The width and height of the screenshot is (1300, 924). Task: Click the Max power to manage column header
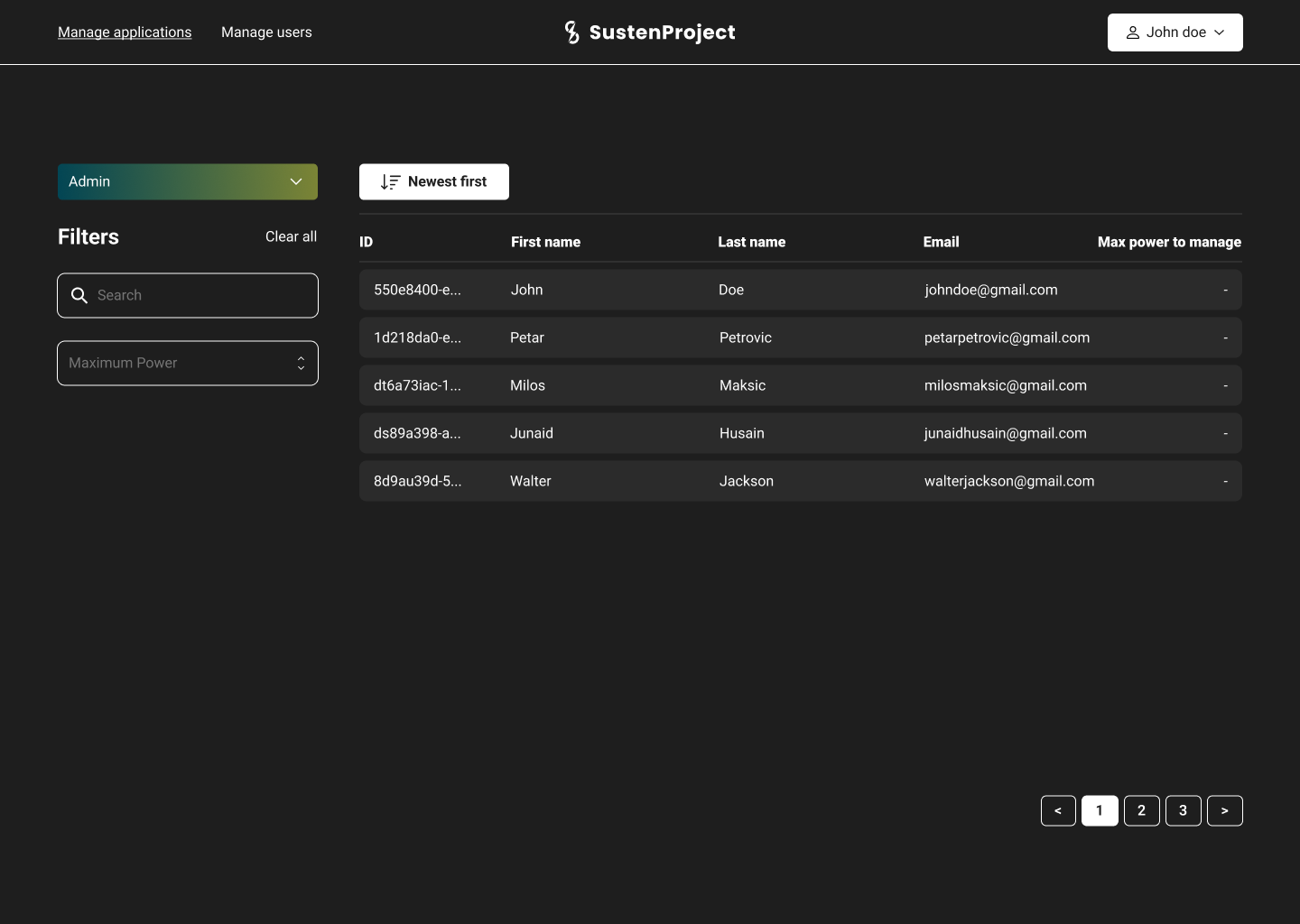click(x=1168, y=242)
